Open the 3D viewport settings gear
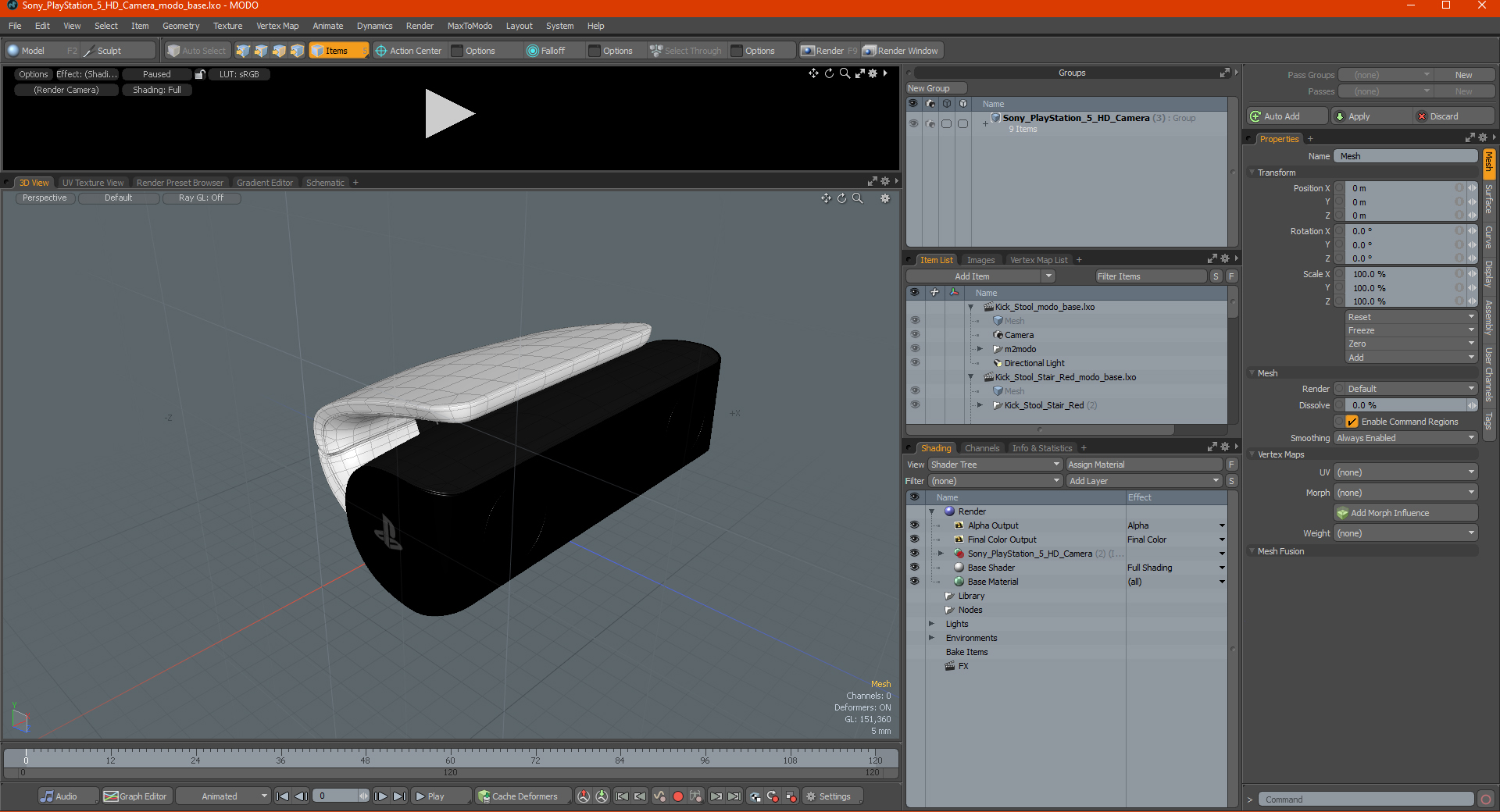The height and width of the screenshot is (812, 1500). pos(885,198)
